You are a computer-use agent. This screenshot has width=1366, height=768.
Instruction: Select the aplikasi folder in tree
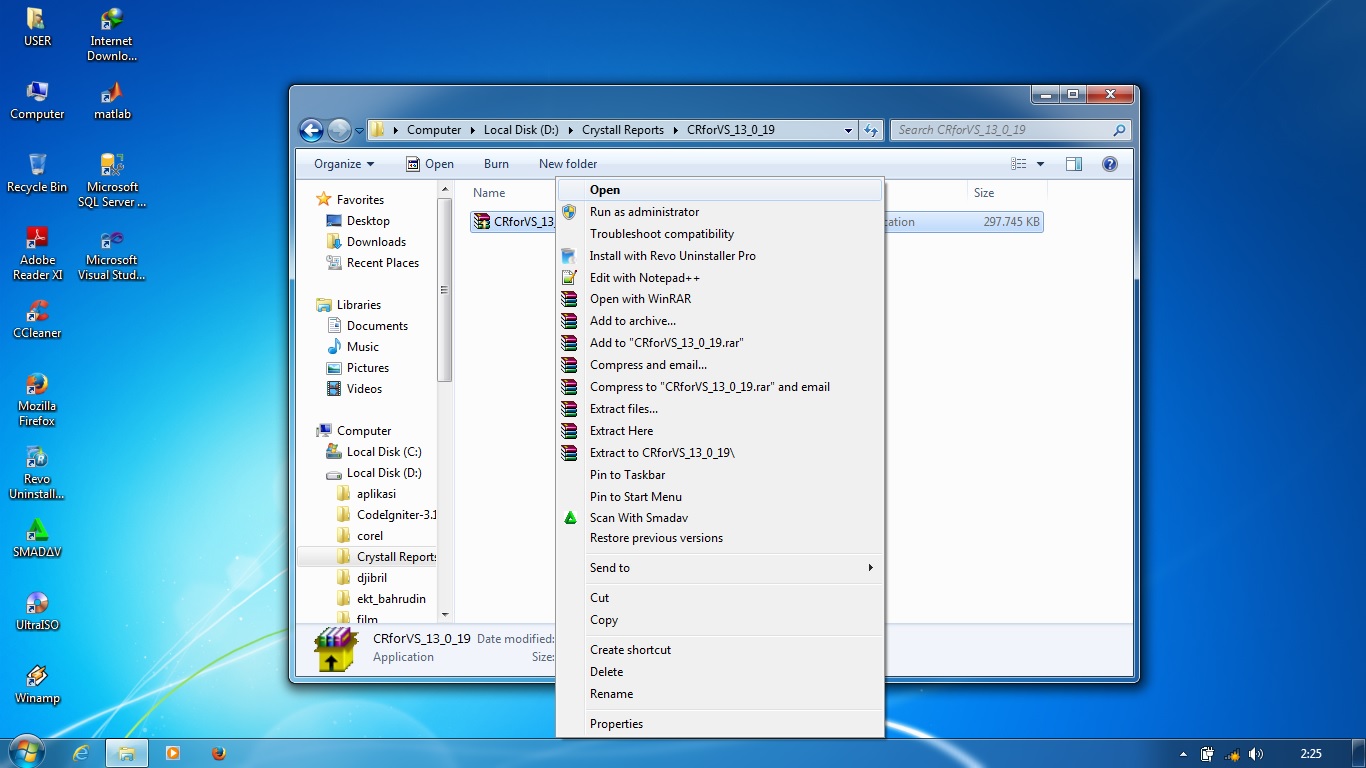click(x=376, y=494)
